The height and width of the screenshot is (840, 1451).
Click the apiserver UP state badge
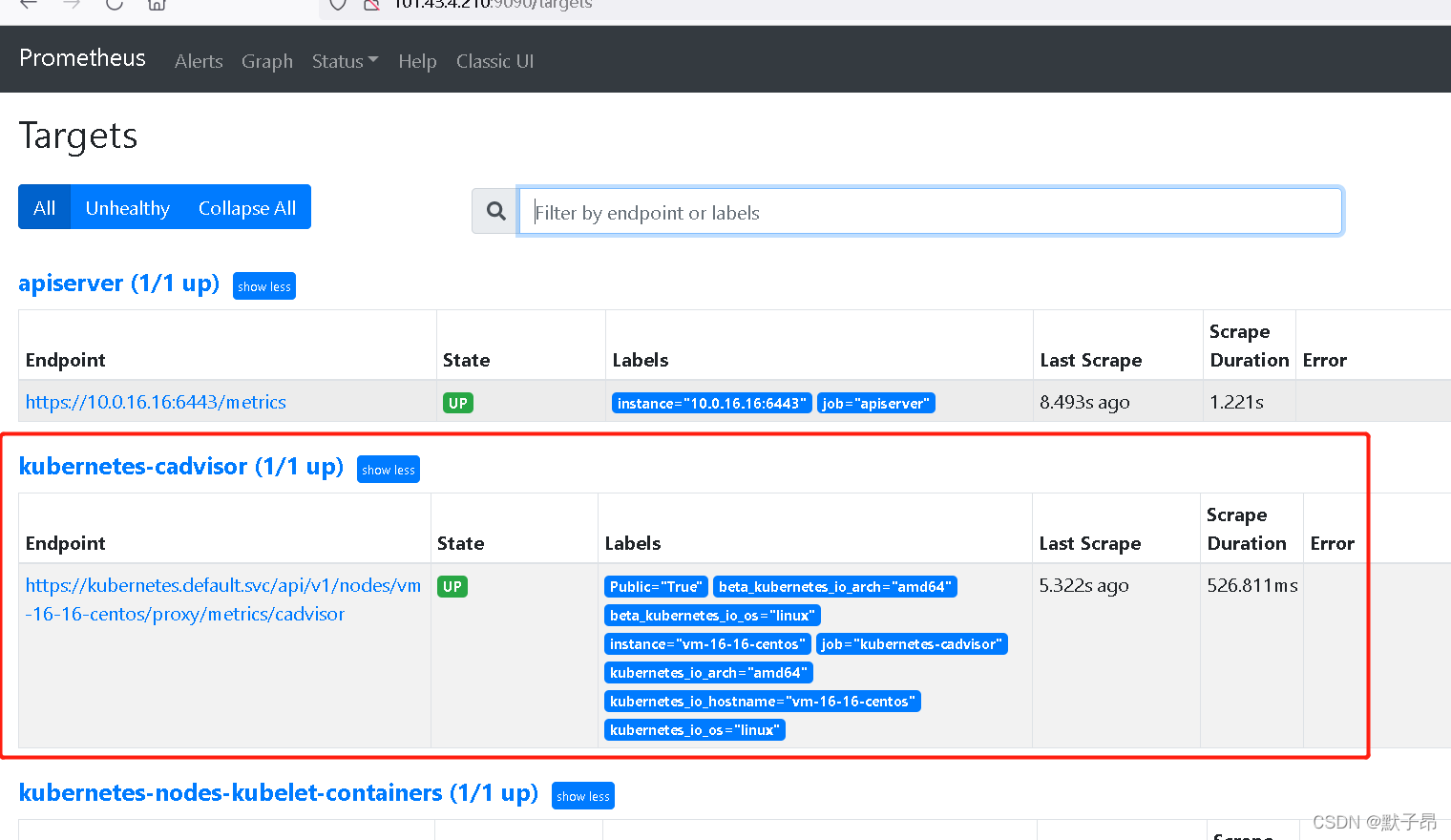[x=458, y=403]
